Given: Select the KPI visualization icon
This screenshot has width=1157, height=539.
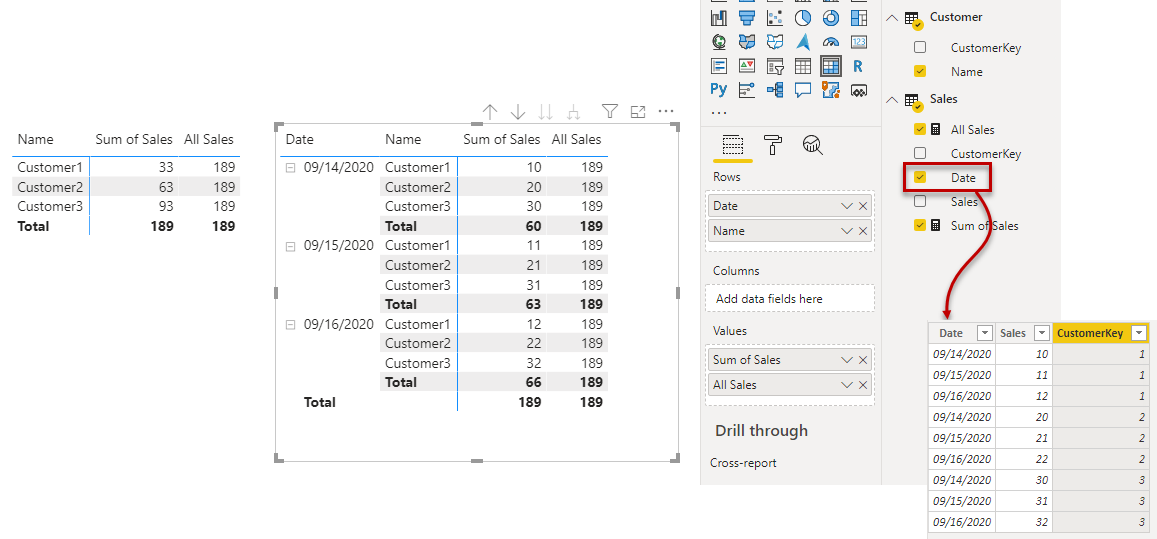Looking at the screenshot, I should (747, 66).
